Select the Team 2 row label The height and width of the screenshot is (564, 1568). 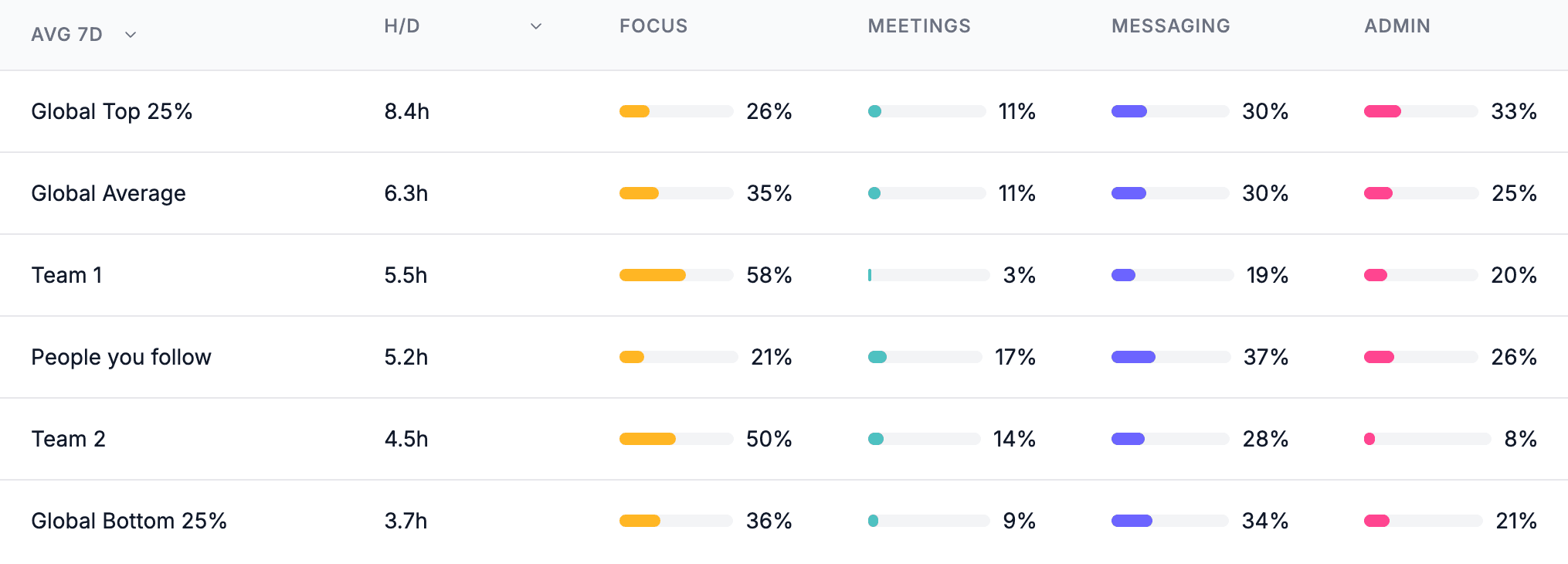click(x=69, y=439)
